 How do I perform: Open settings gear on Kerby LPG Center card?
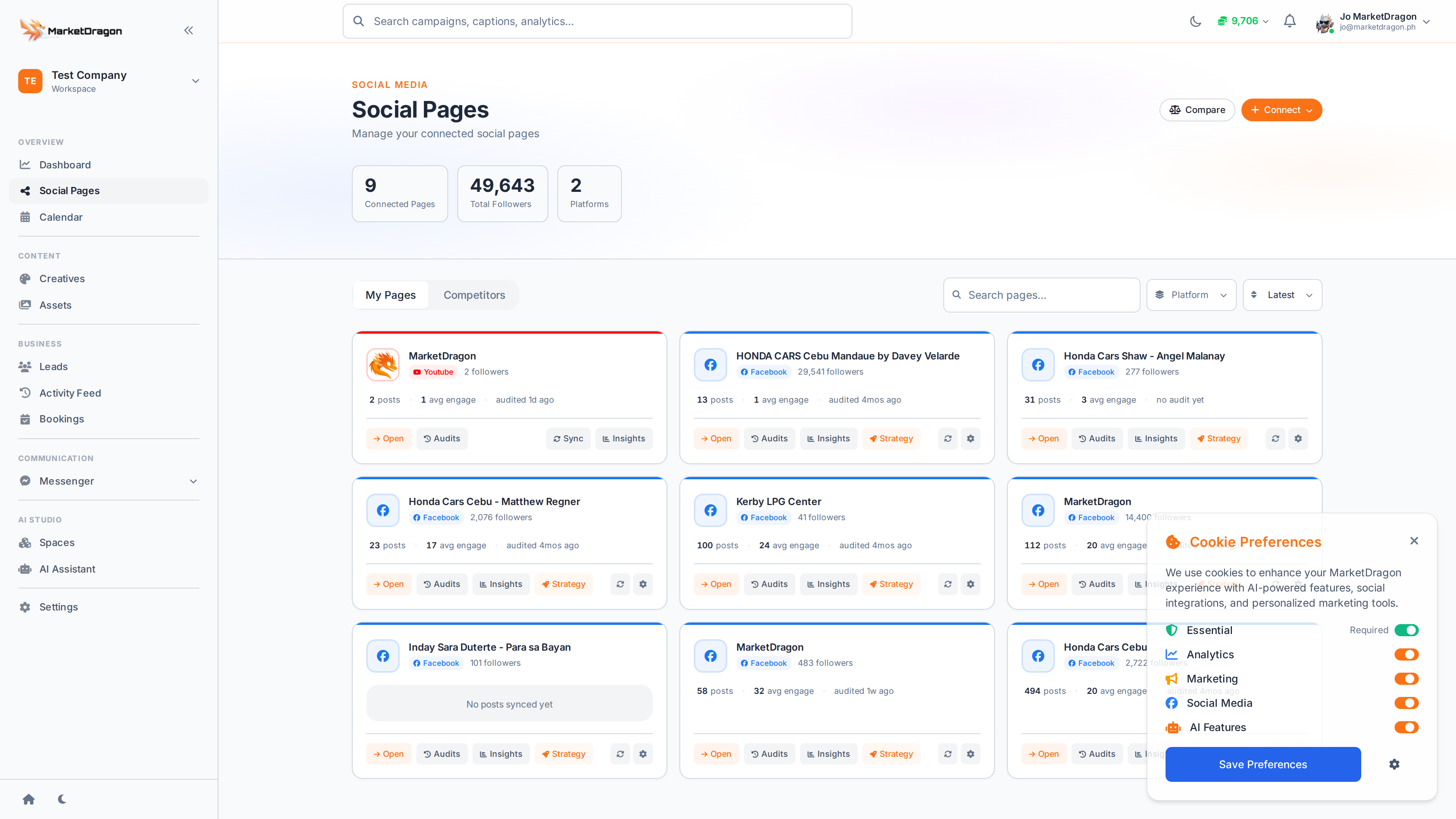(x=971, y=584)
